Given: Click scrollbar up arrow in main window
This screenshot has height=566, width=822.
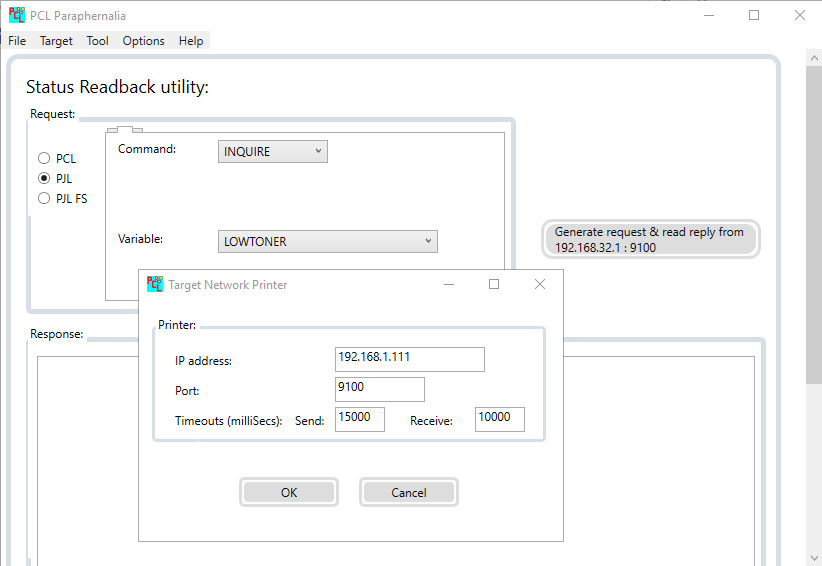Looking at the screenshot, I should tap(814, 58).
